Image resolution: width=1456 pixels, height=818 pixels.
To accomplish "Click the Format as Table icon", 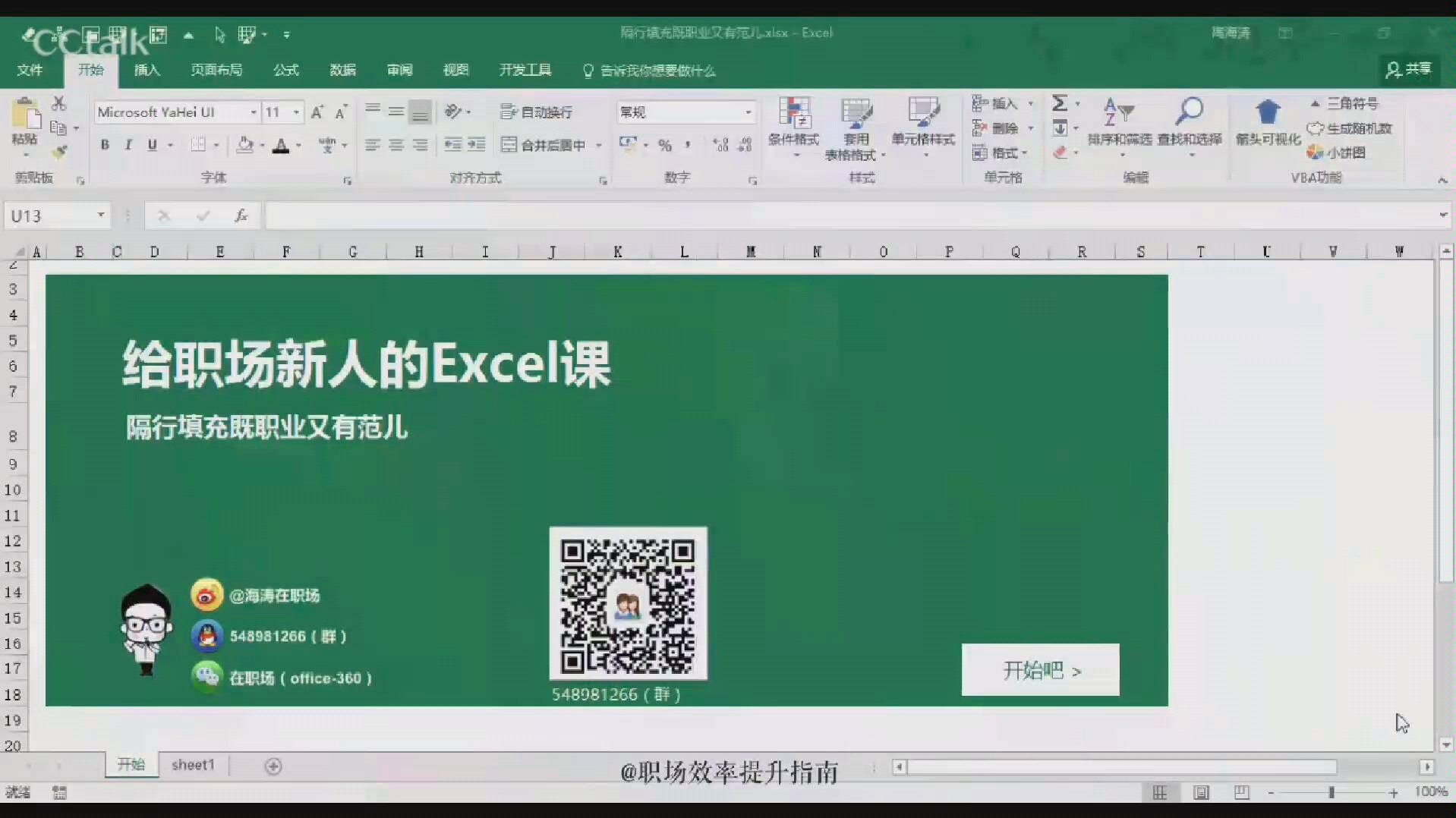I will pyautogui.click(x=856, y=114).
